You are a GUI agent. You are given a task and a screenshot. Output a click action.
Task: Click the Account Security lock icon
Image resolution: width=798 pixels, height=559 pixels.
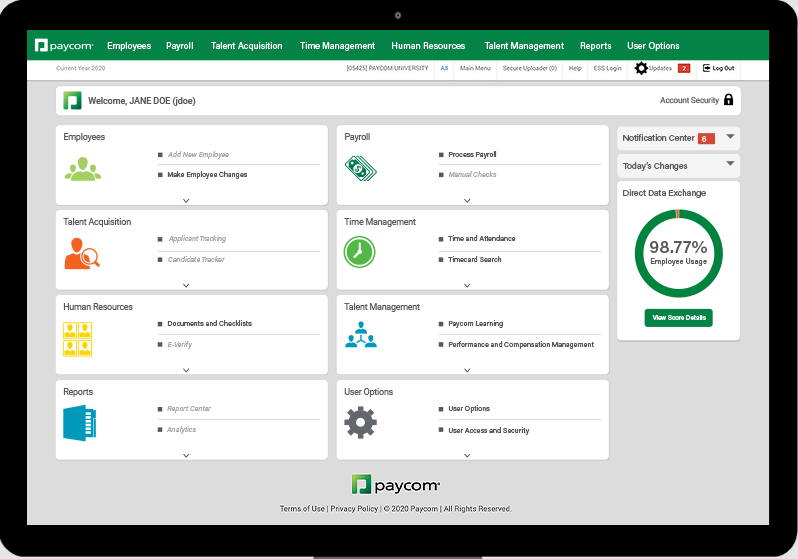pyautogui.click(x=728, y=100)
